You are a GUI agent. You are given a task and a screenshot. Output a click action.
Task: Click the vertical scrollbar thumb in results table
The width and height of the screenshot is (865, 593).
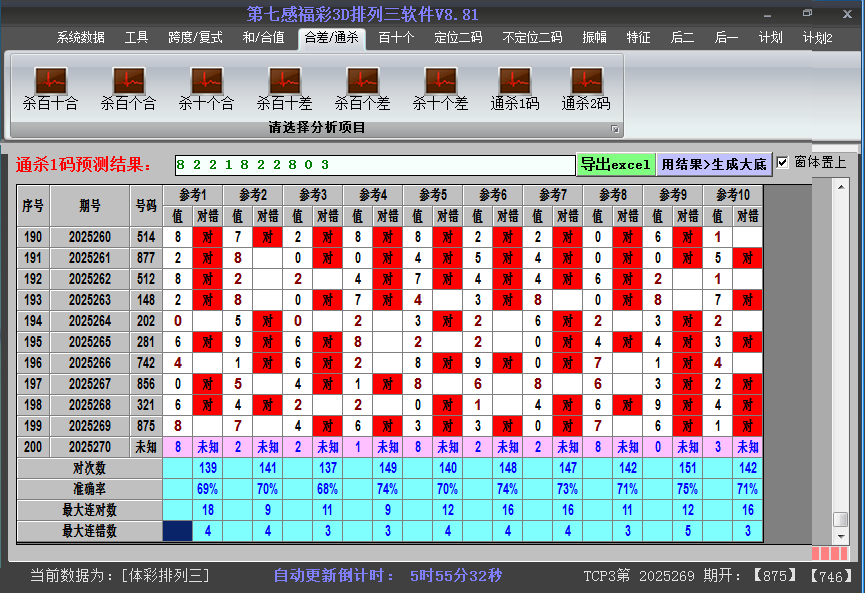point(841,520)
